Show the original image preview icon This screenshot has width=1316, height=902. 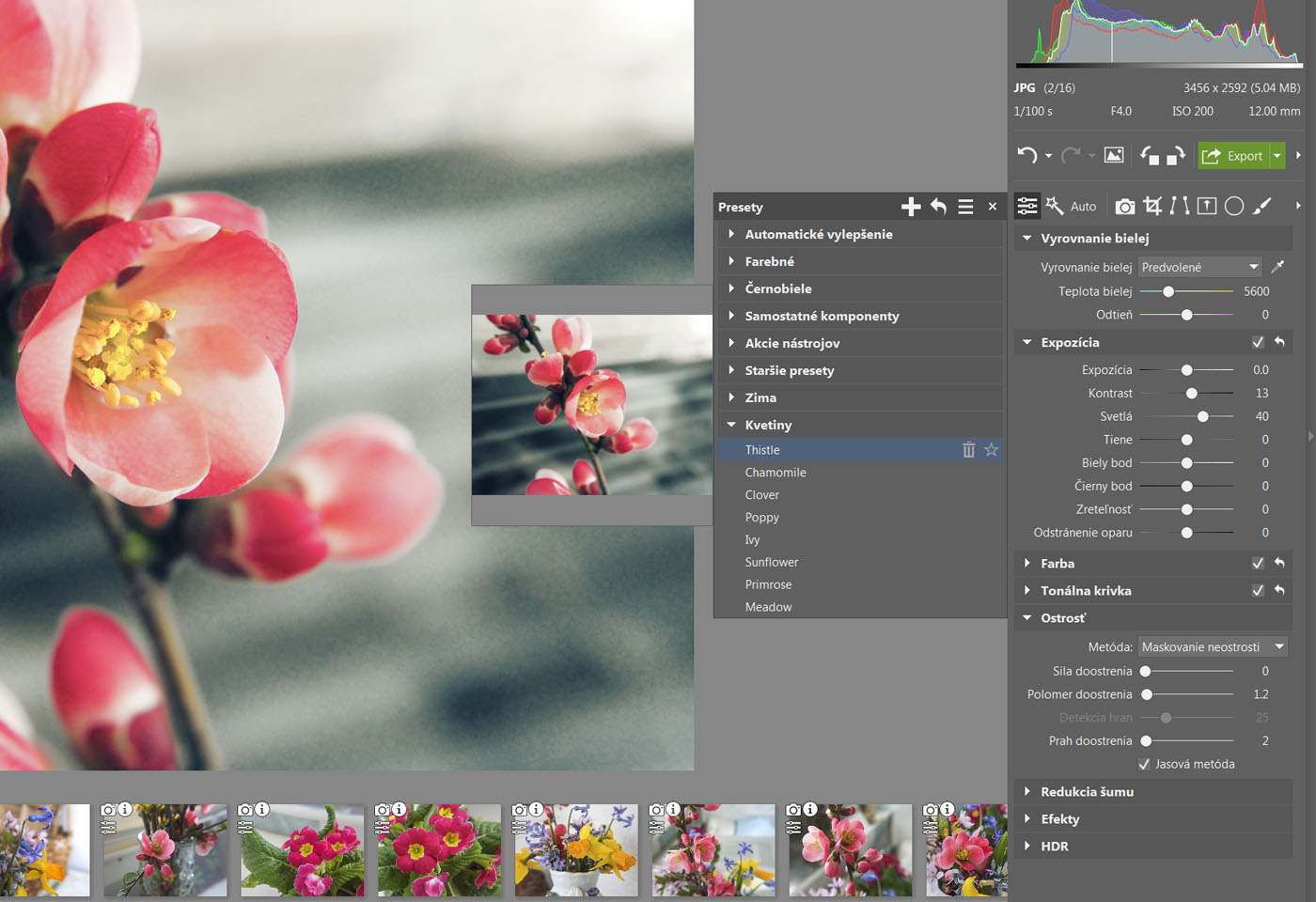pos(1114,155)
